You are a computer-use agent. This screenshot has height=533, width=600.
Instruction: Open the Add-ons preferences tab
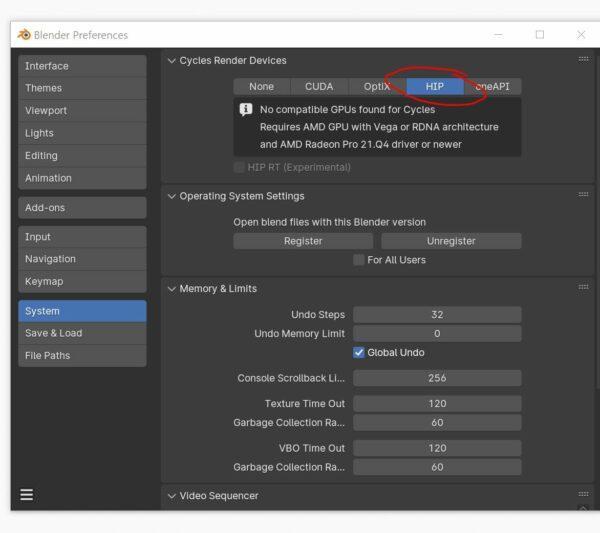[x=82, y=208]
